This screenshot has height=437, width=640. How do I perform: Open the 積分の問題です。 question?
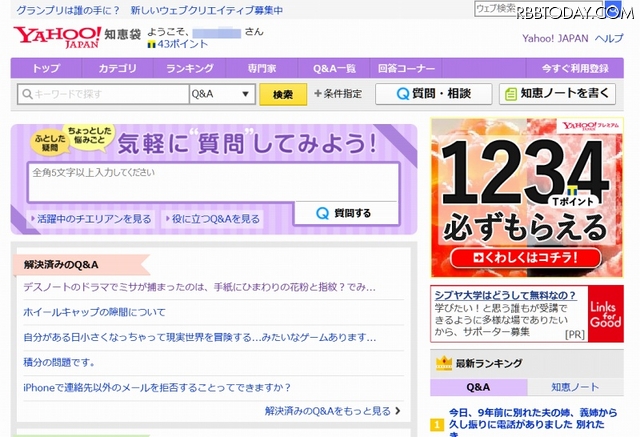click(59, 362)
